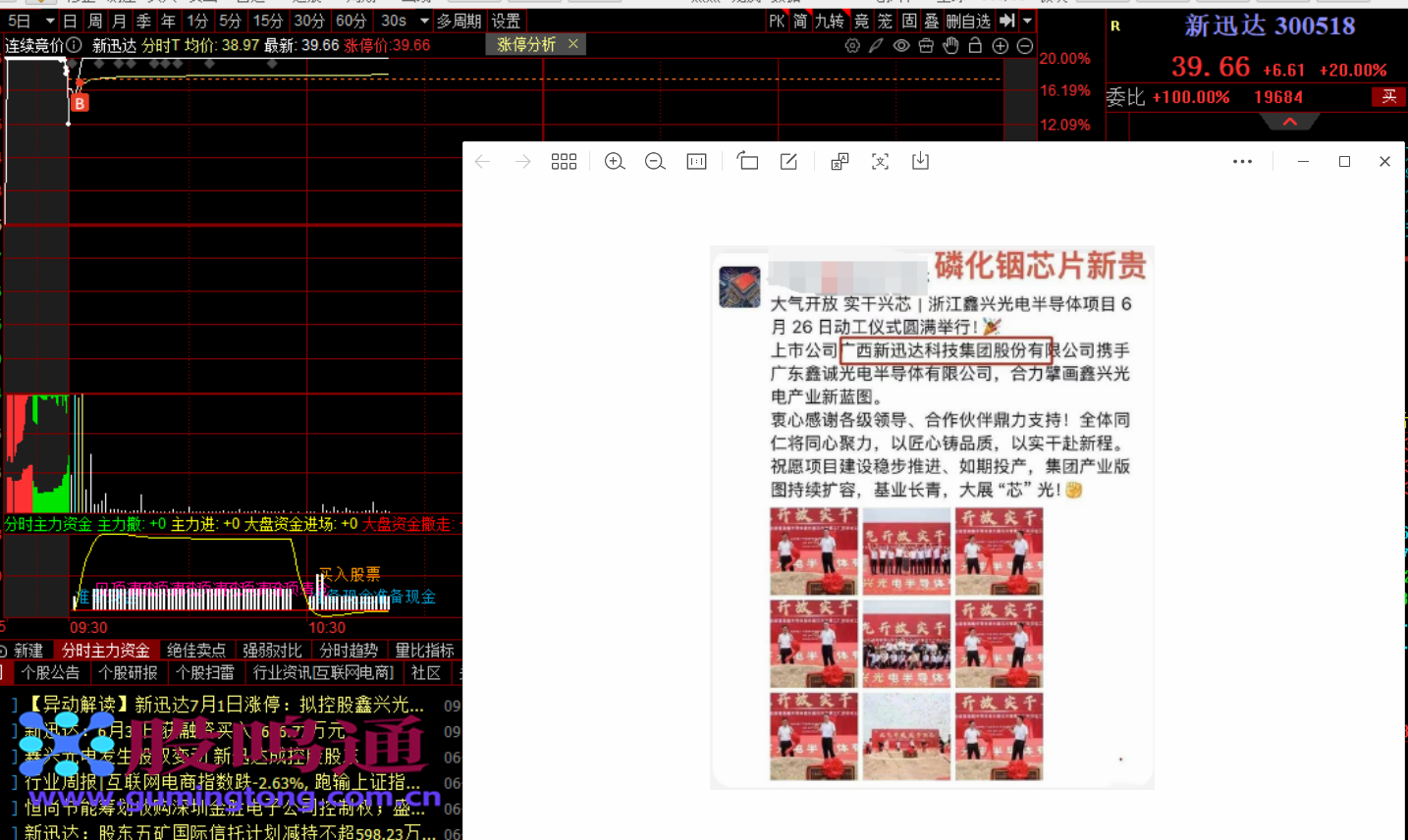Open the 30s interval dropdown

424,21
